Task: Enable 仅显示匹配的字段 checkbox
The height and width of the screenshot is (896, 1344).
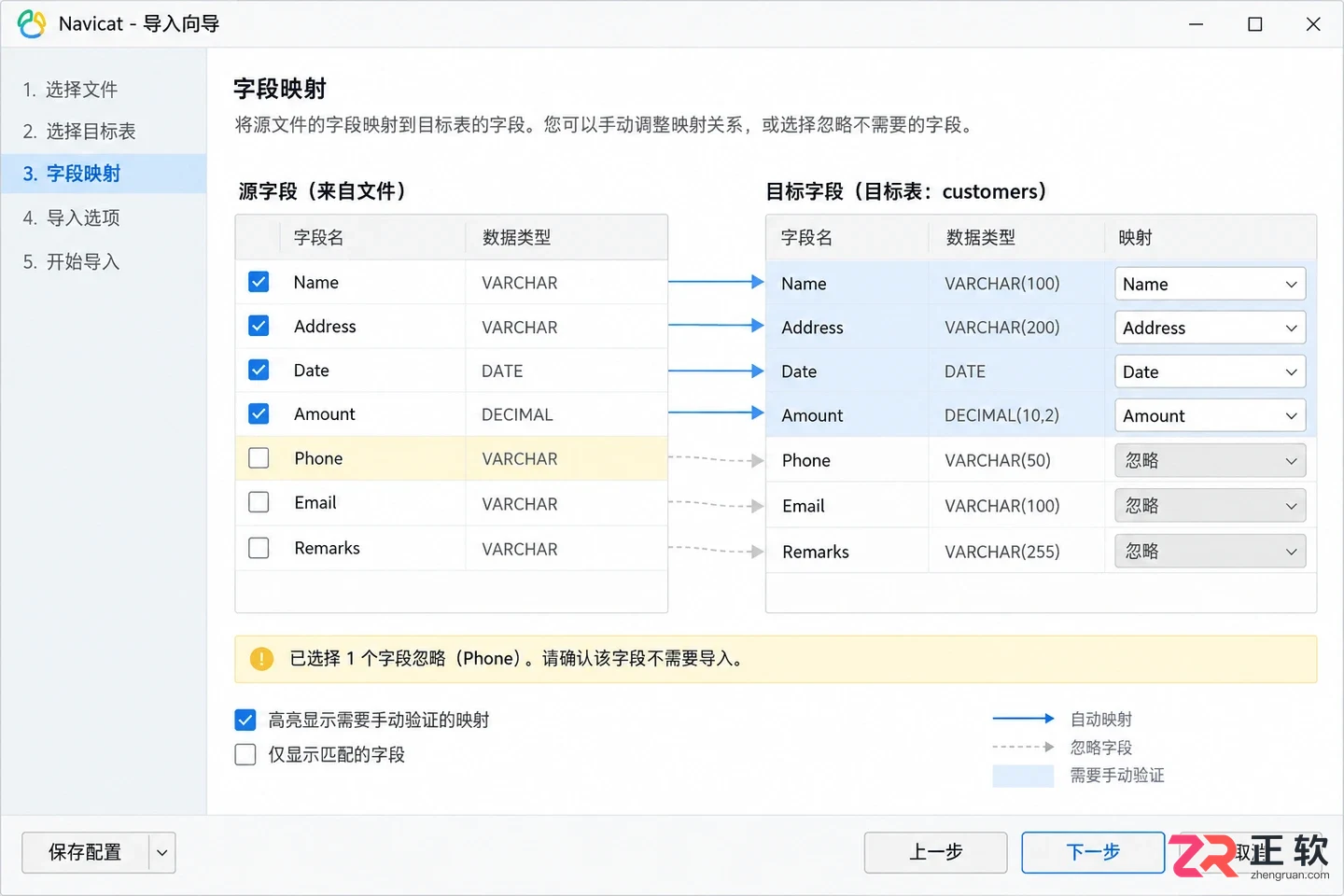Action: [245, 754]
